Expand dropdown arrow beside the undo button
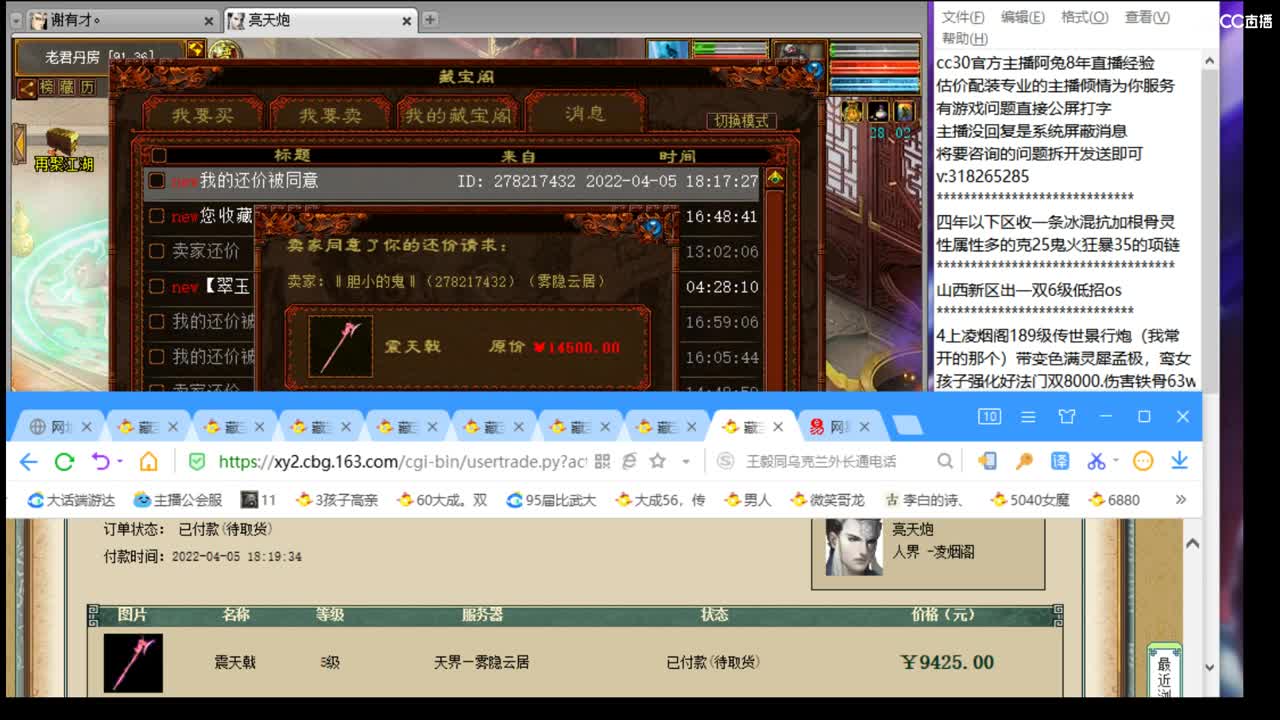The height and width of the screenshot is (720, 1280). [119, 461]
